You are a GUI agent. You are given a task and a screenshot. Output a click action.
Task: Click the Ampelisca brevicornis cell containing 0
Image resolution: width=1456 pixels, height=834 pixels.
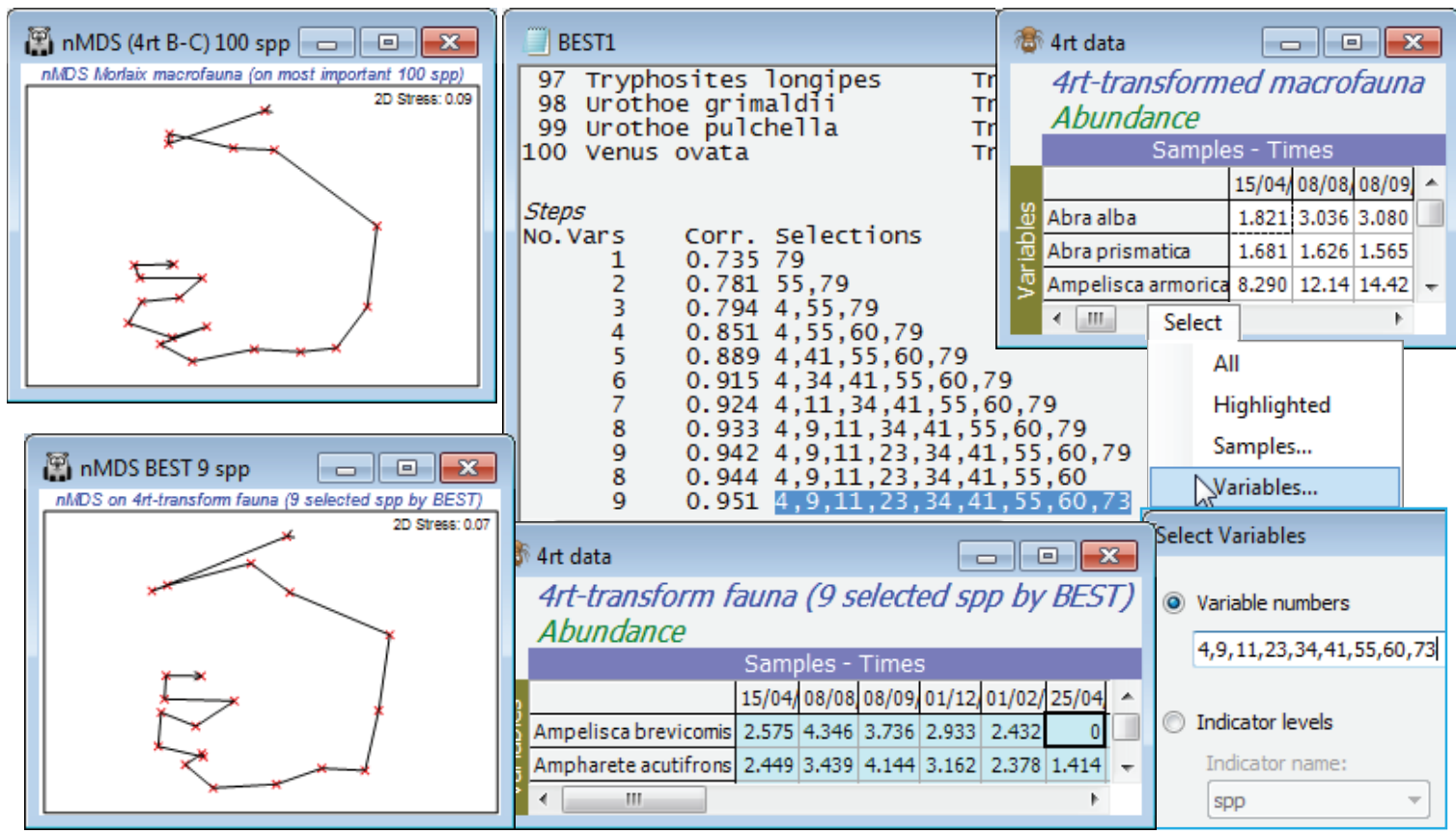[1077, 732]
